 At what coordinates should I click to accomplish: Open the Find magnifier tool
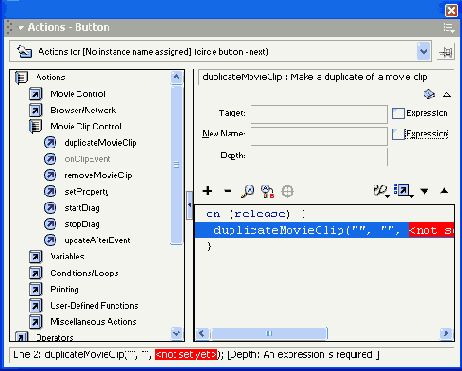click(248, 191)
